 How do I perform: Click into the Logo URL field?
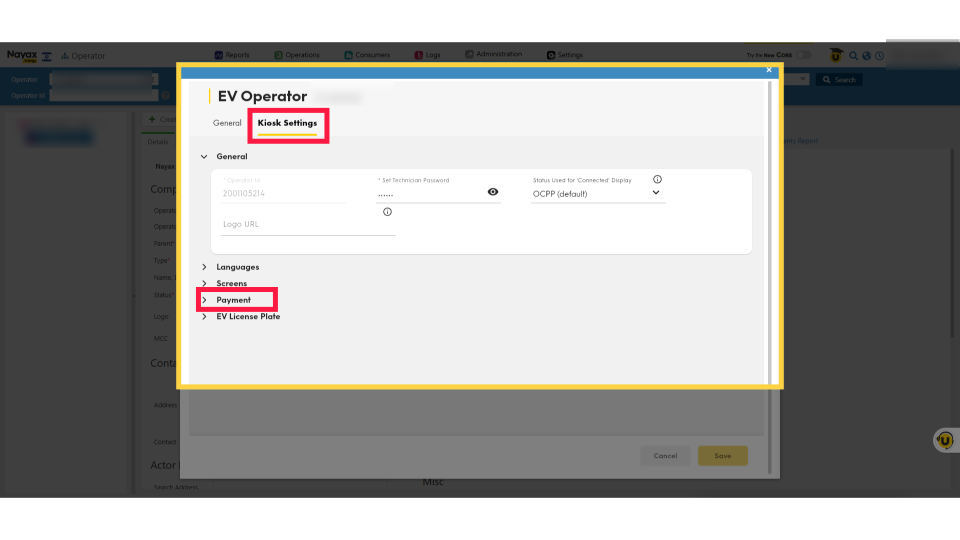[308, 225]
